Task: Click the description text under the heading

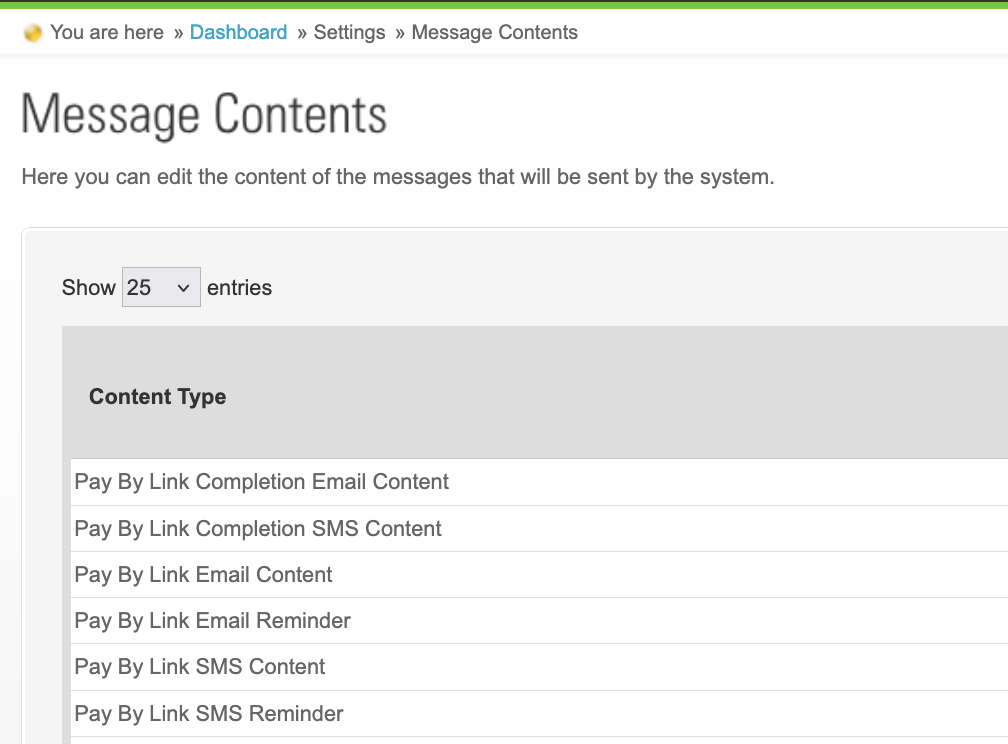Action: 398,178
